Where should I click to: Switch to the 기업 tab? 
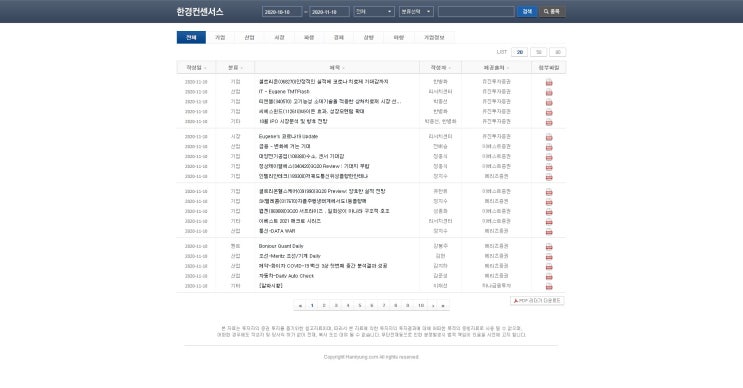(220, 37)
